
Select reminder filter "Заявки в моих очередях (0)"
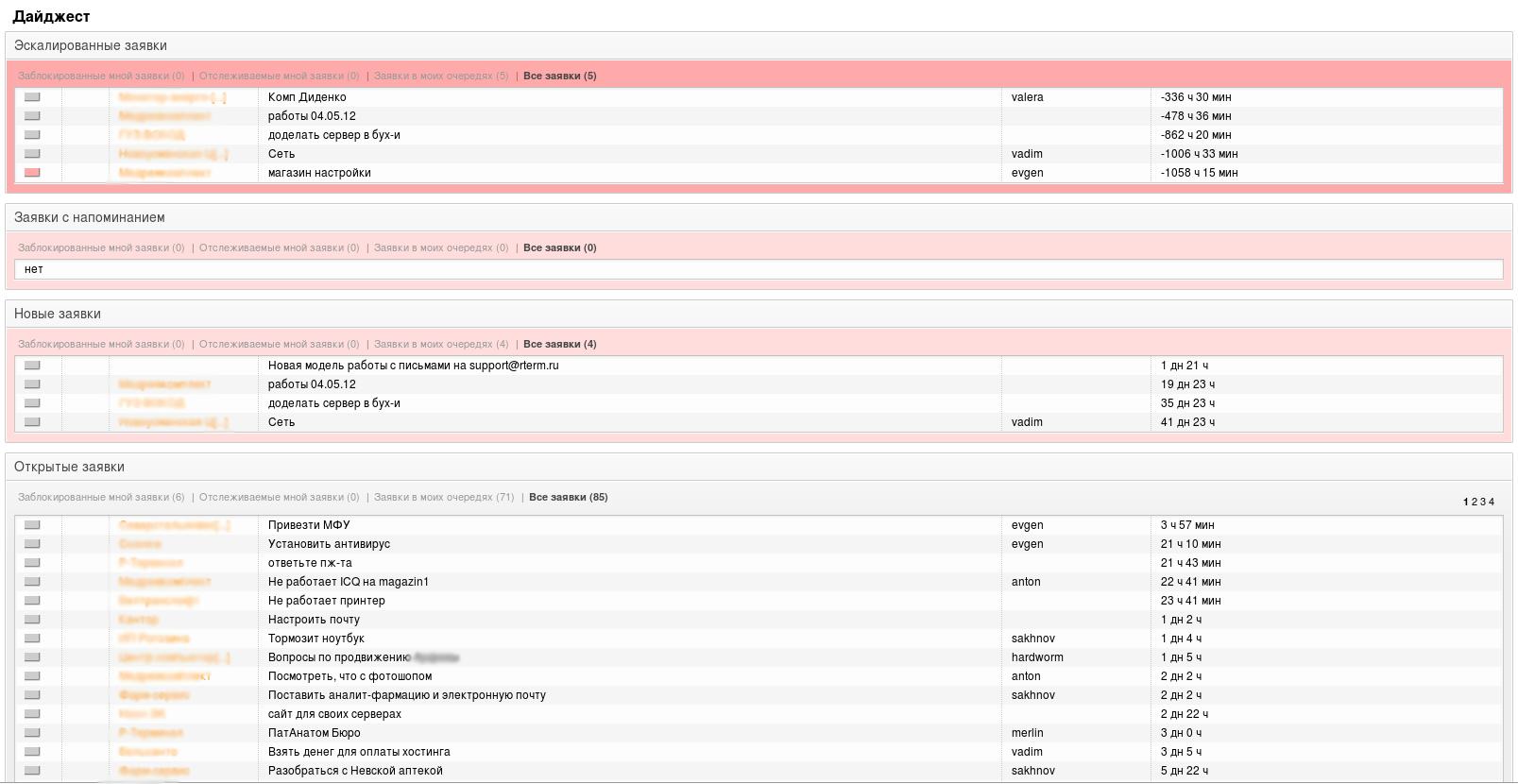click(x=441, y=248)
